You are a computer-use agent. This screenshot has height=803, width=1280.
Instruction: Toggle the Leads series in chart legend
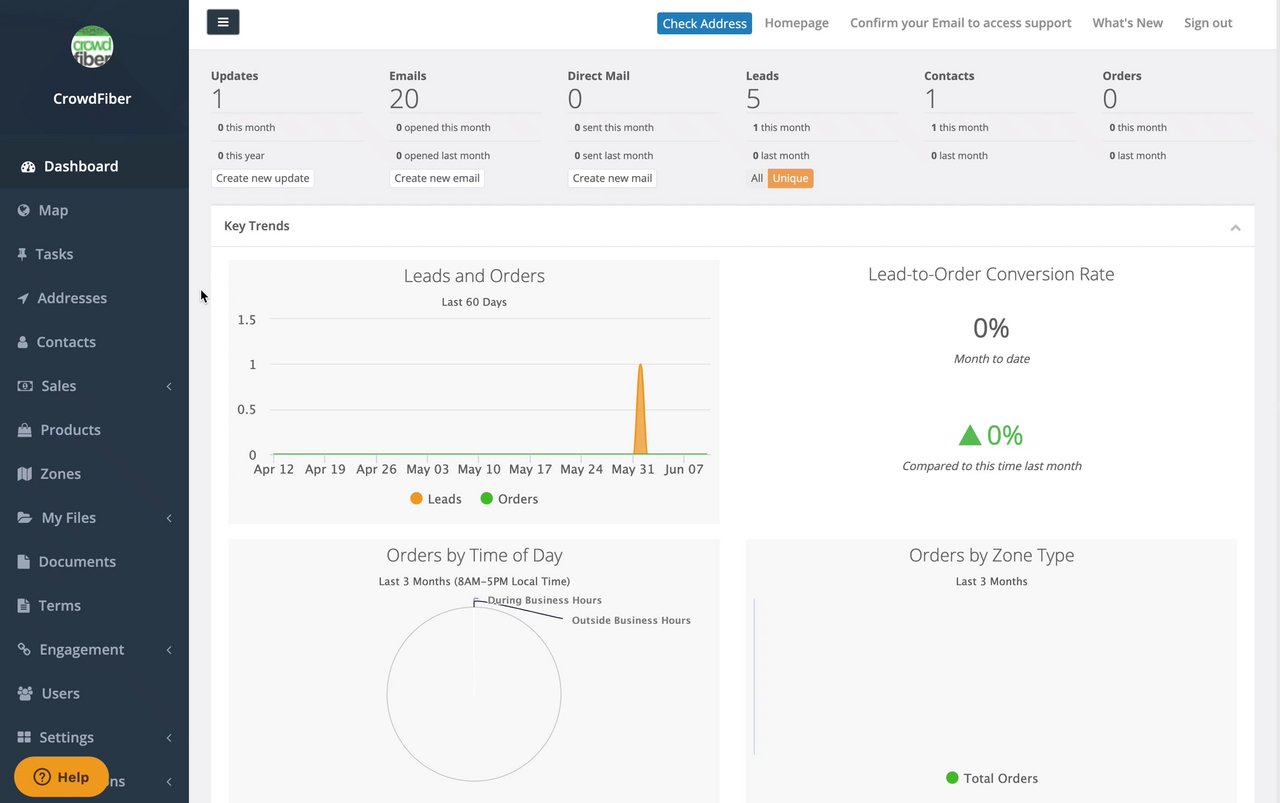[x=436, y=499]
